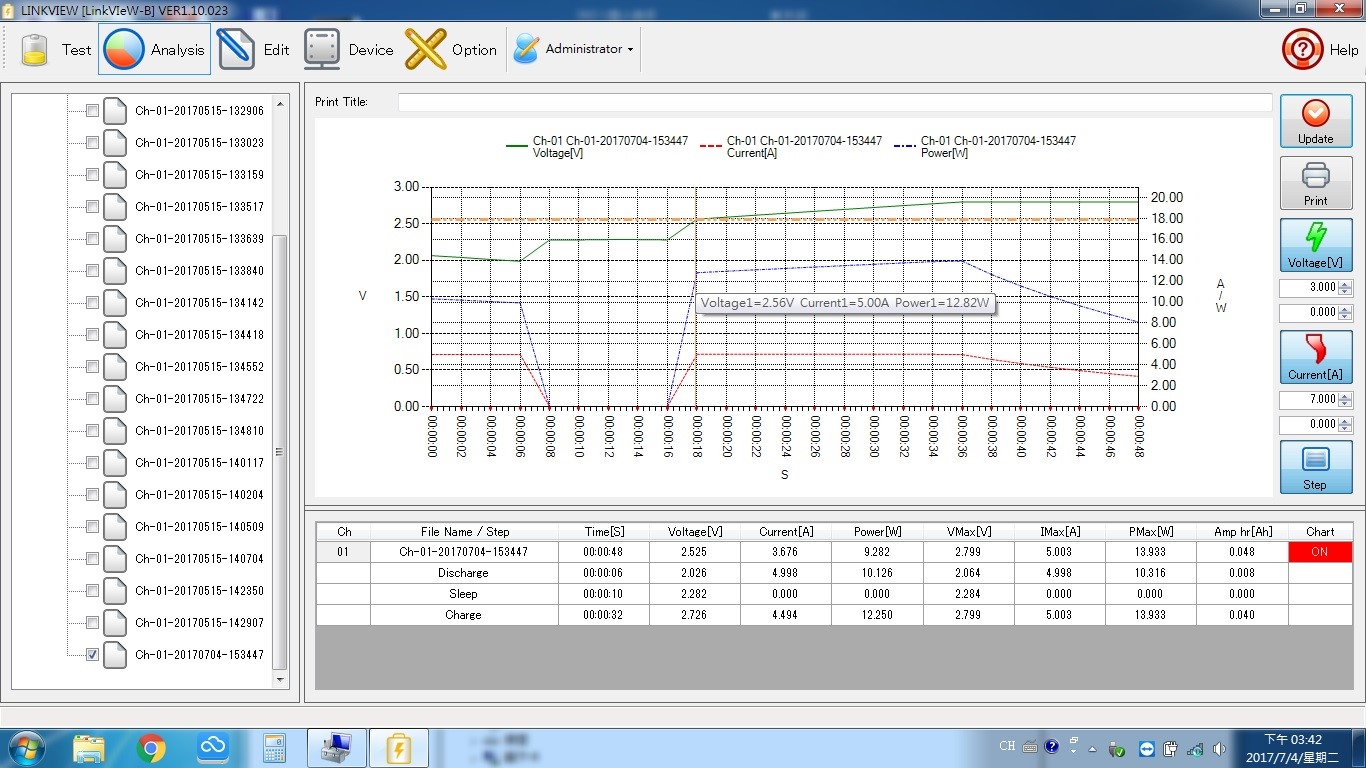Decrease current max 7.000 with down arrow

pos(1345,403)
